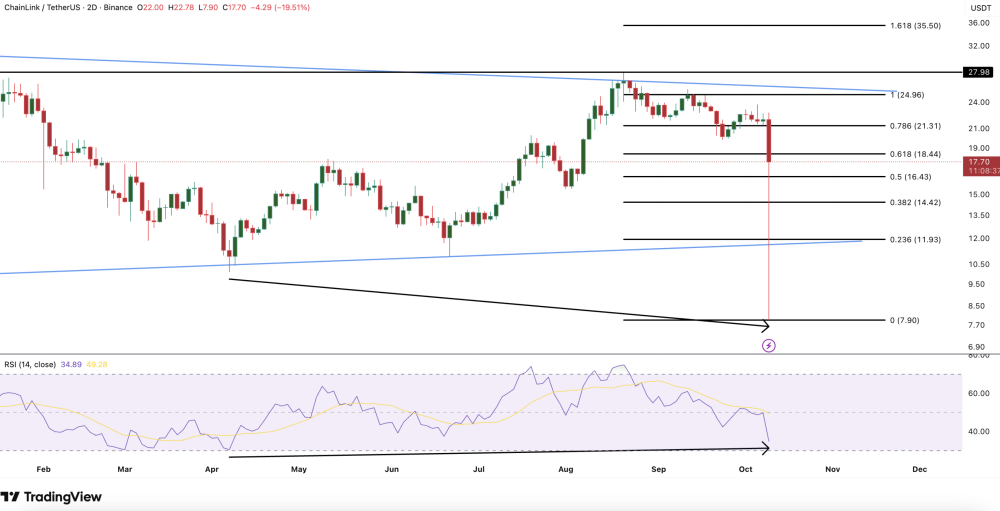
Task: Click the 9.50 price axis label
Action: [x=978, y=285]
